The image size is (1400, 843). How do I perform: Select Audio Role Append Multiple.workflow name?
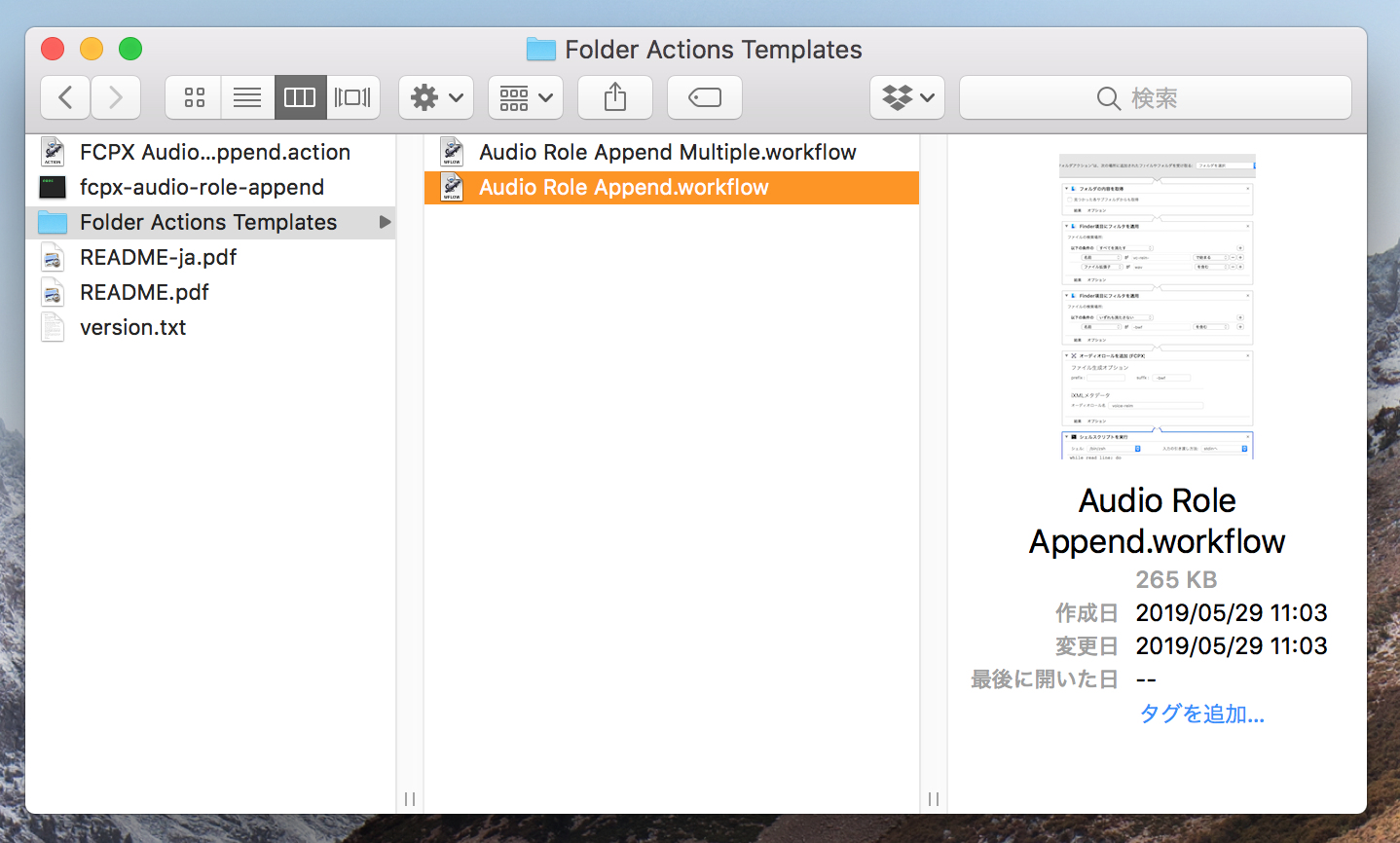point(668,152)
